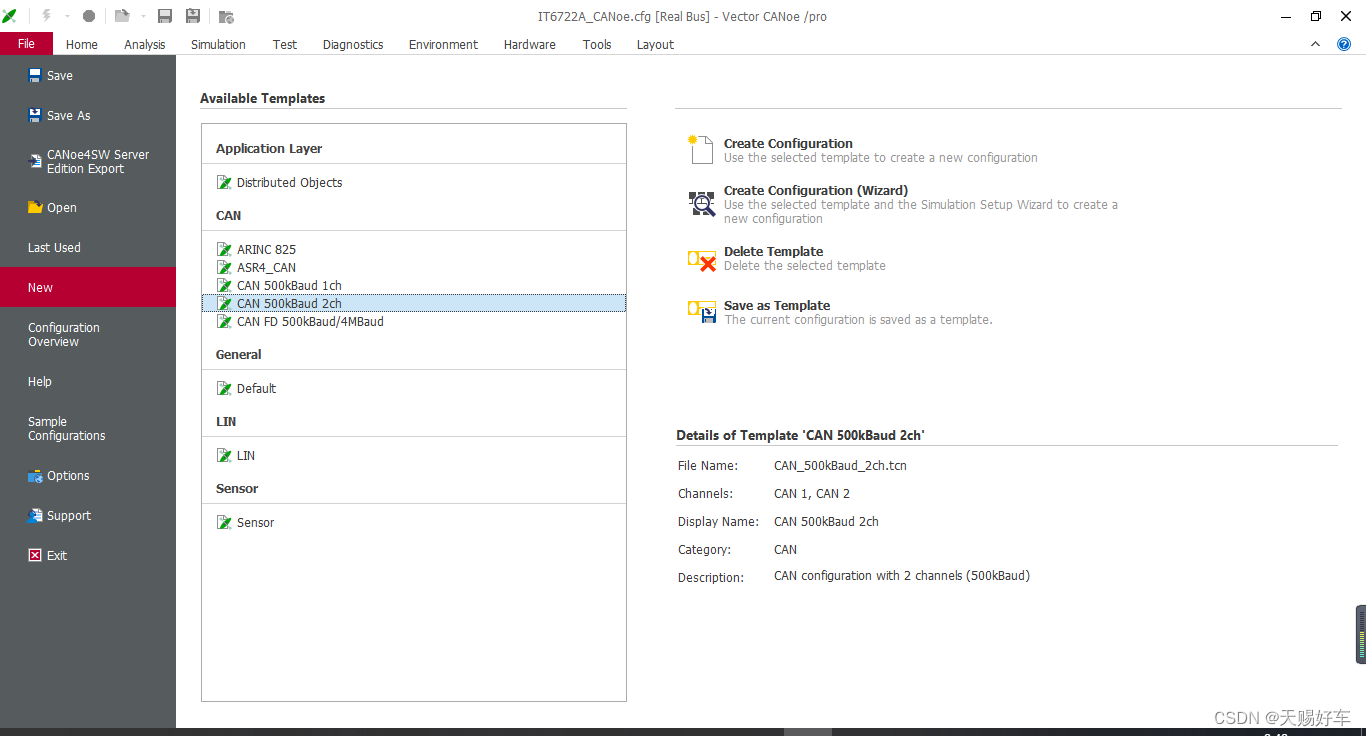Click the LIN template icon

[225, 455]
